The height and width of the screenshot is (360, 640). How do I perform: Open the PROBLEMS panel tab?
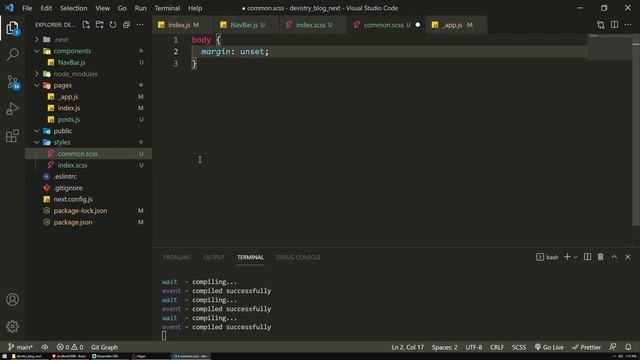coord(177,257)
